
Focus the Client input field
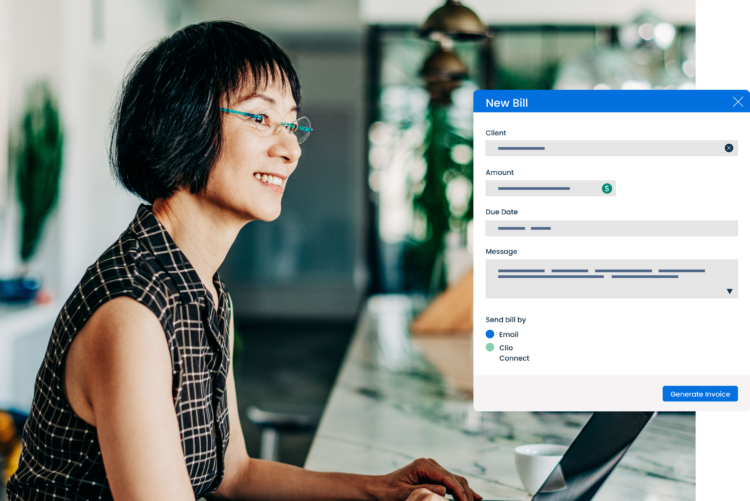click(x=600, y=148)
